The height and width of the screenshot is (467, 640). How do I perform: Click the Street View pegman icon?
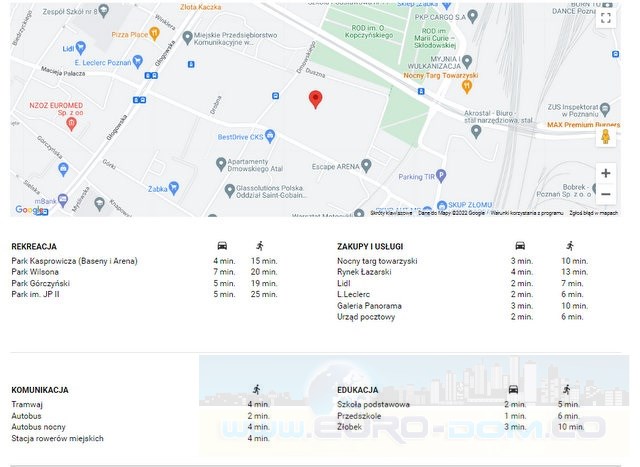(x=606, y=137)
